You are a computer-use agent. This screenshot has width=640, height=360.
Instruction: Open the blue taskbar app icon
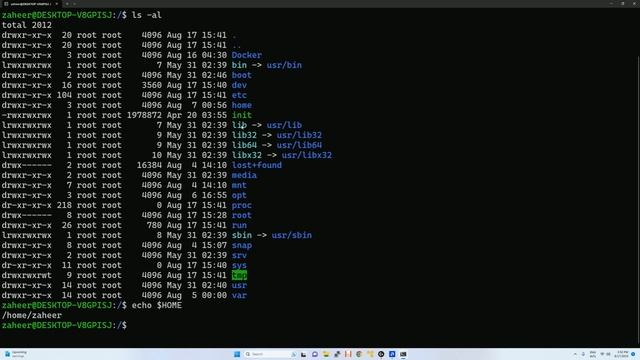[x=392, y=354]
